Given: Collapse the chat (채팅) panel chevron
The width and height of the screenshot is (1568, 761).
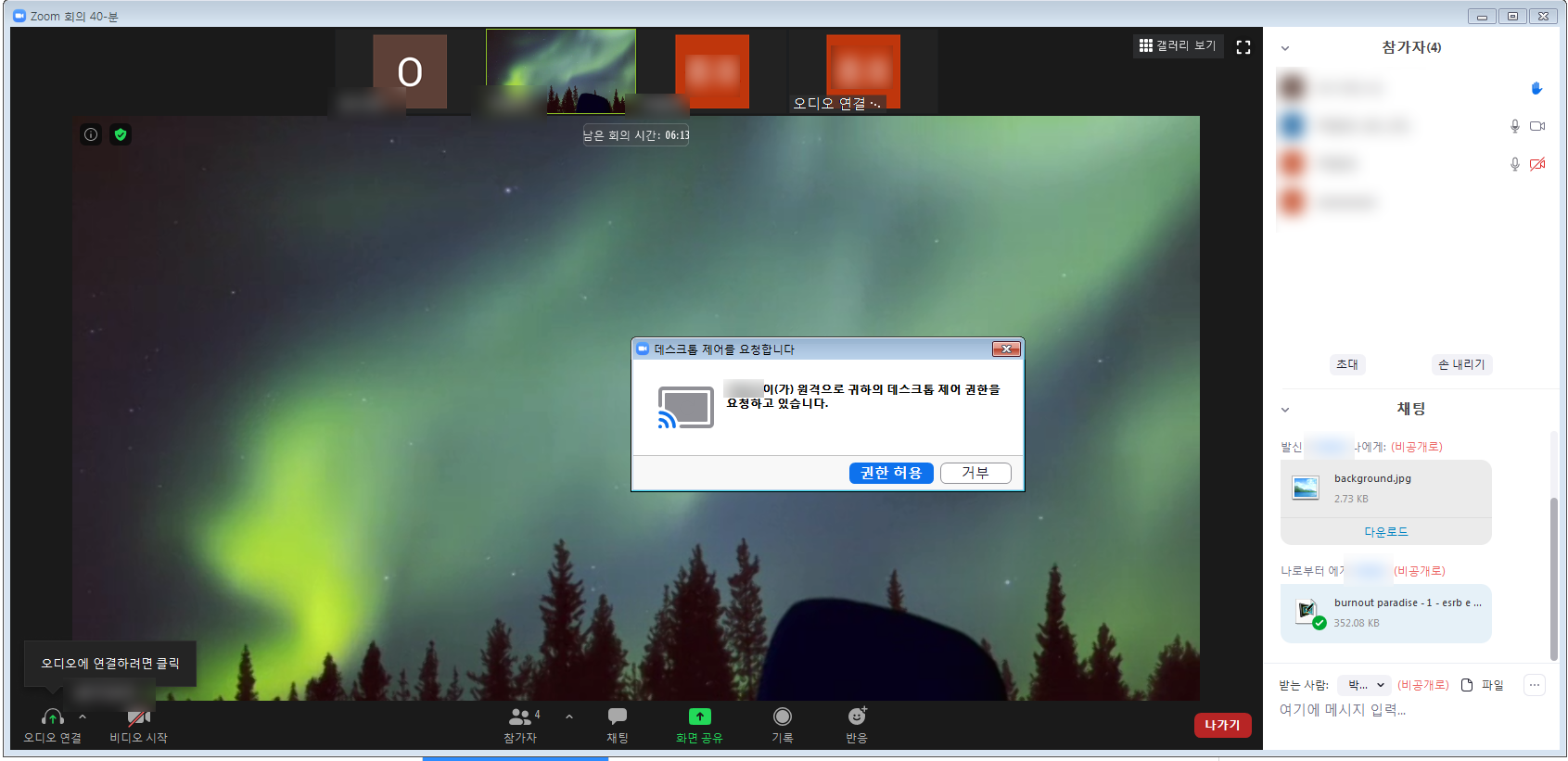Looking at the screenshot, I should click(x=1285, y=410).
